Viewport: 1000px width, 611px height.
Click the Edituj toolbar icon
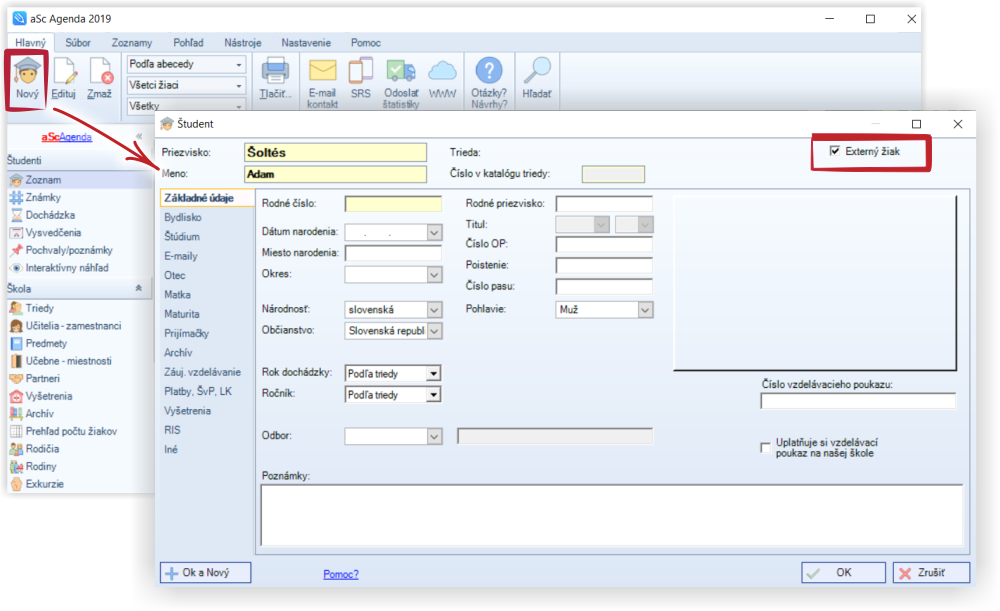coord(64,78)
